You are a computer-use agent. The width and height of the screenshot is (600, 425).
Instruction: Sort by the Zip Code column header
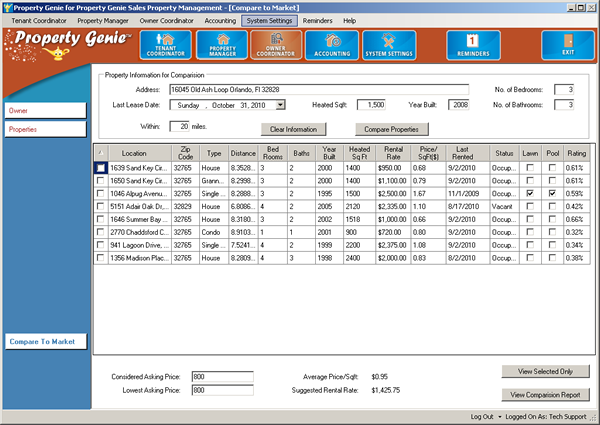coord(185,153)
